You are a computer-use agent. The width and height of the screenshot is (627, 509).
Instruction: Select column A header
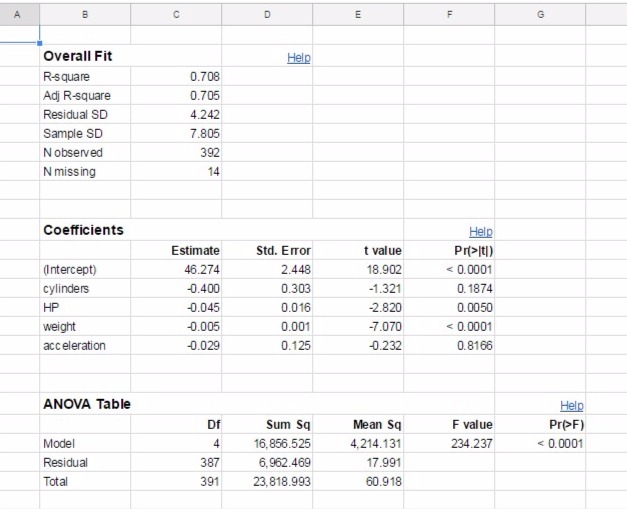(x=17, y=15)
